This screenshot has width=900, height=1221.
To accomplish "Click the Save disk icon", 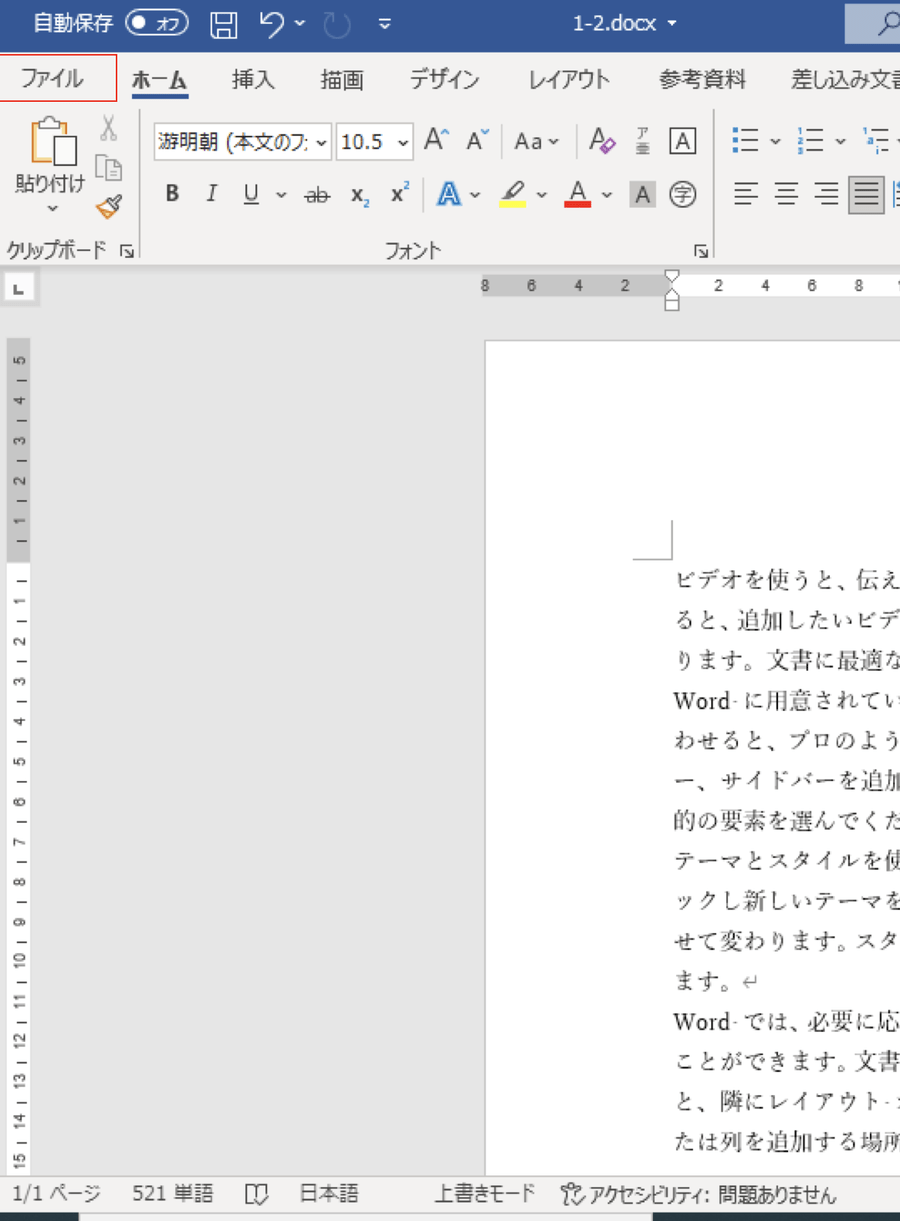I will click(224, 24).
